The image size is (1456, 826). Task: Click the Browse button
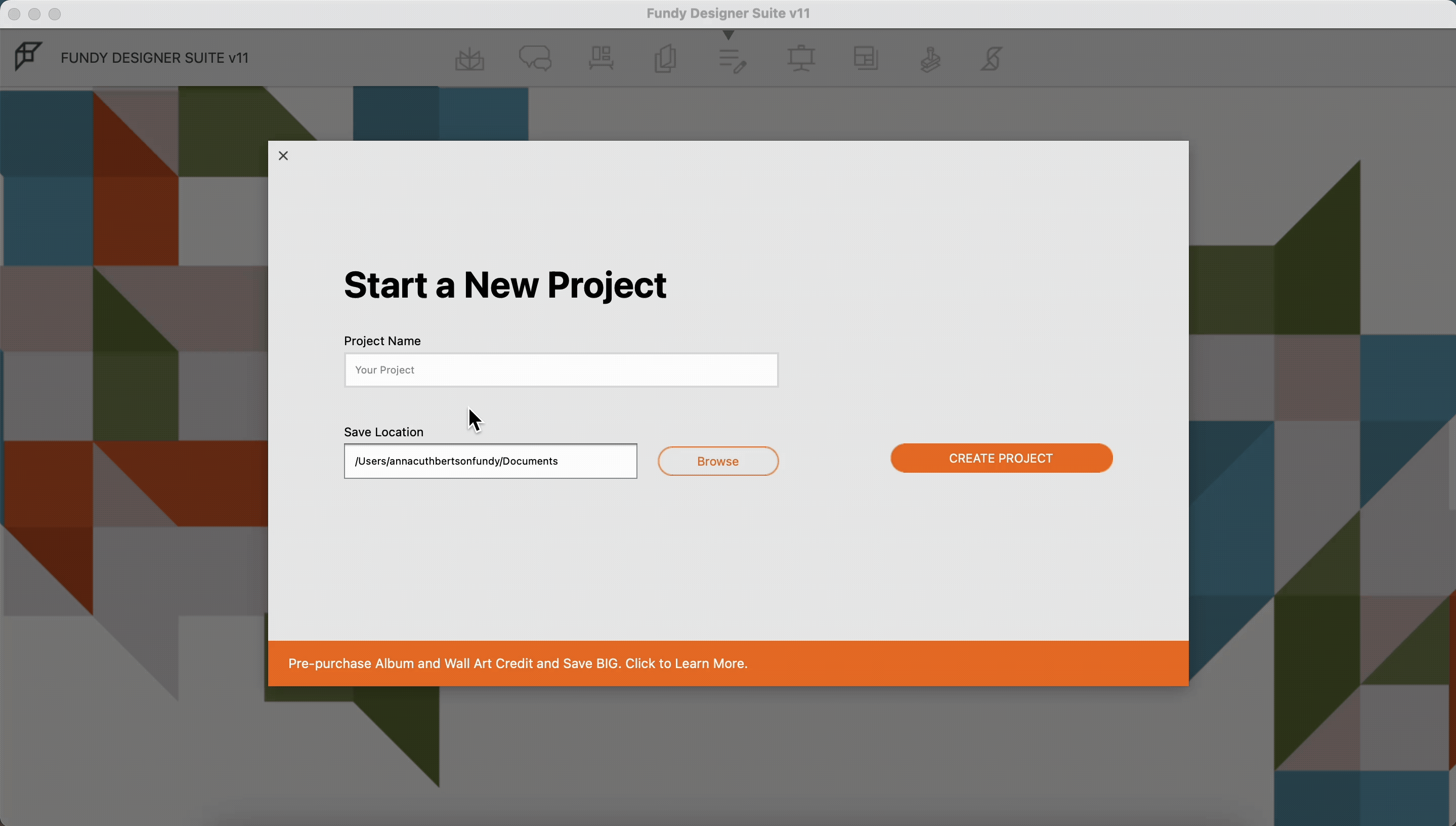(718, 461)
